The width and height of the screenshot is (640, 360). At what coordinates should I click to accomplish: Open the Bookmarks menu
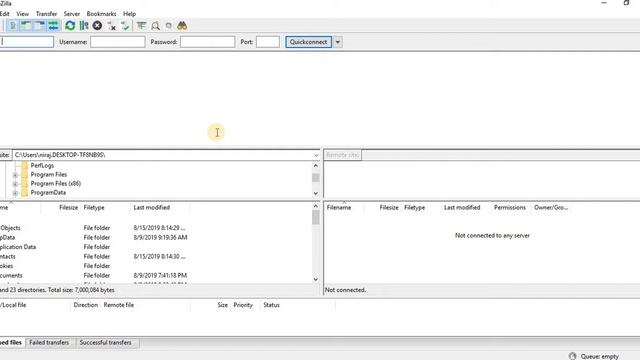(101, 14)
